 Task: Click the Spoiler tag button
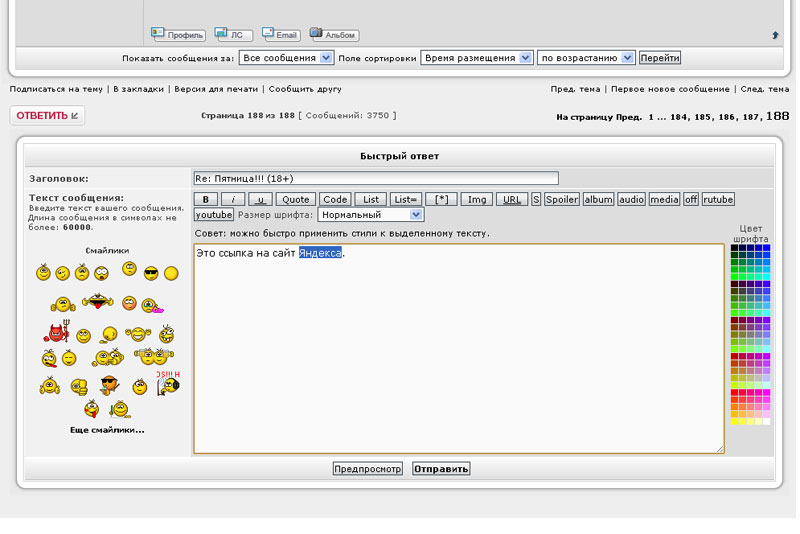(x=562, y=199)
